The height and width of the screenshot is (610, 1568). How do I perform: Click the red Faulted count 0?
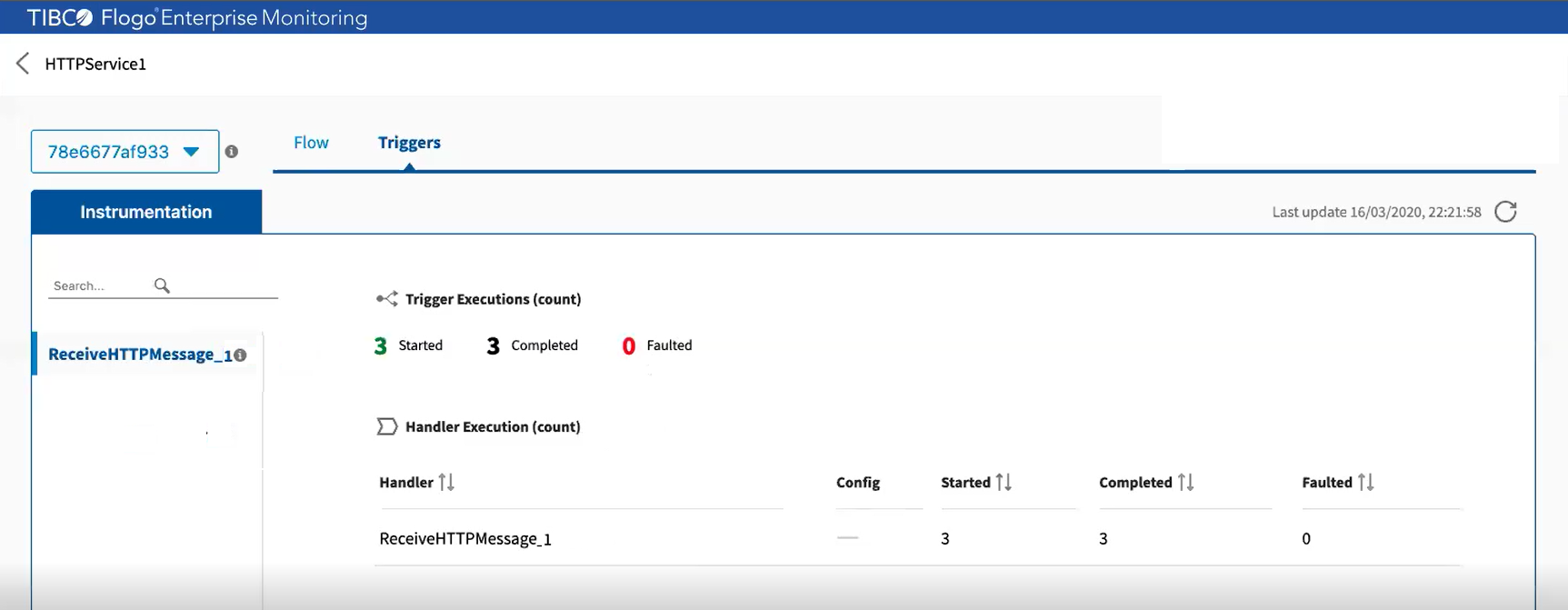click(628, 346)
